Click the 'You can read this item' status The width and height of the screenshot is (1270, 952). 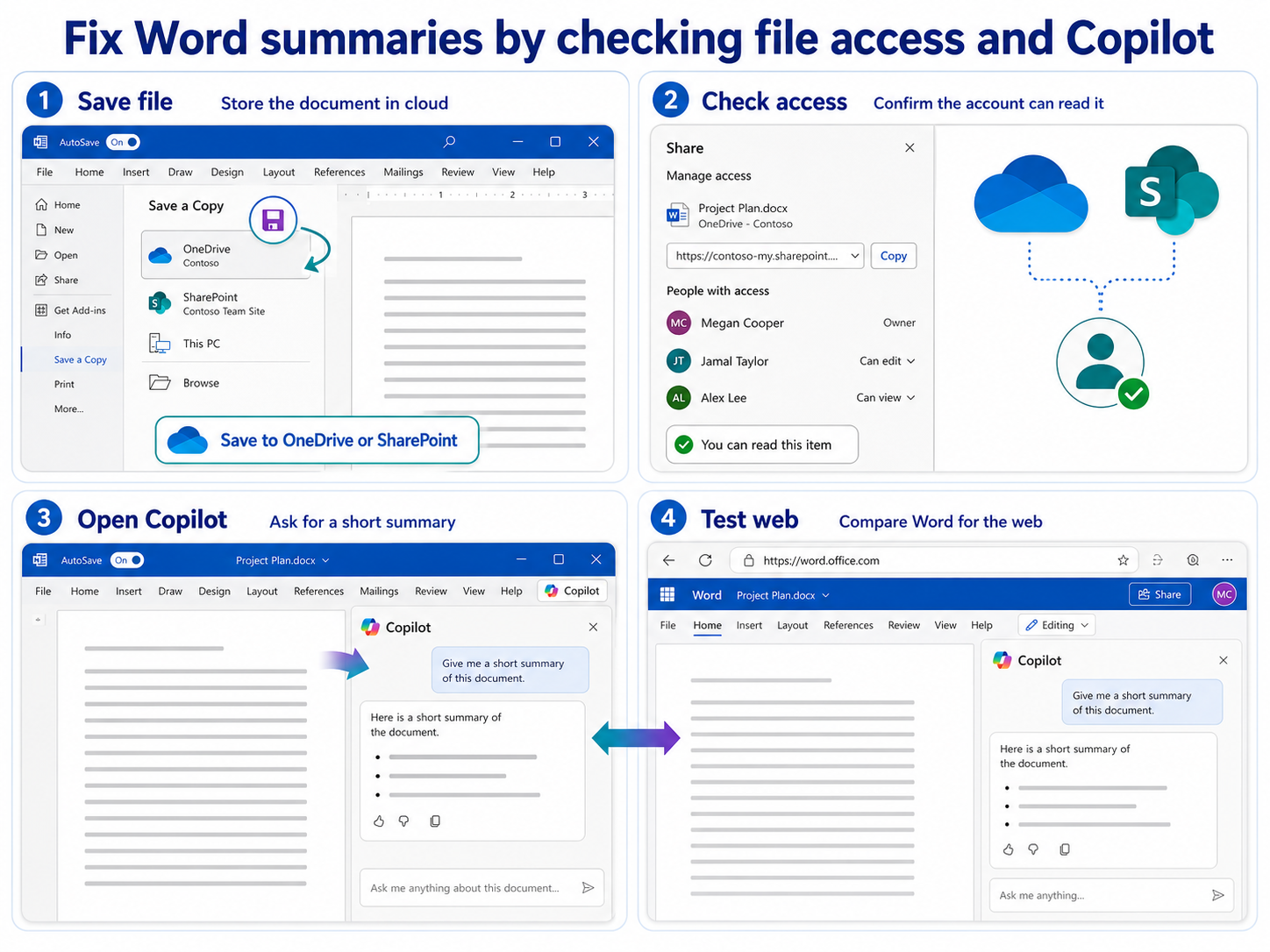click(x=762, y=444)
